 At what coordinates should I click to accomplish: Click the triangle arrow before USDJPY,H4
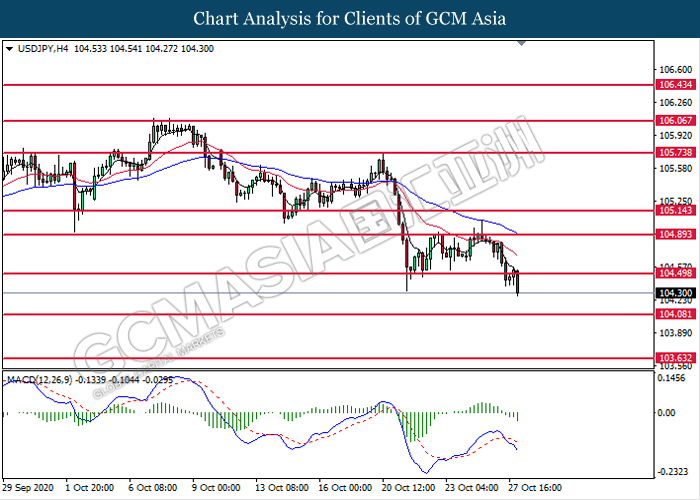pos(9,49)
